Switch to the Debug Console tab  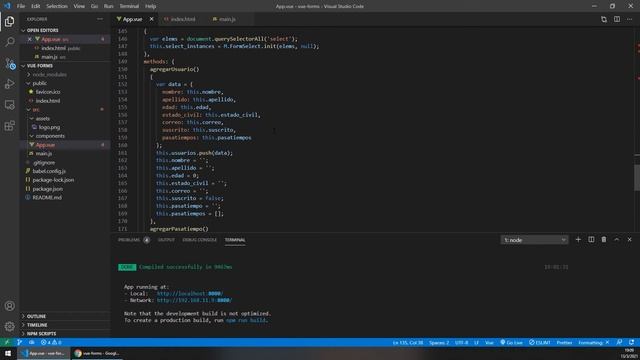200,240
